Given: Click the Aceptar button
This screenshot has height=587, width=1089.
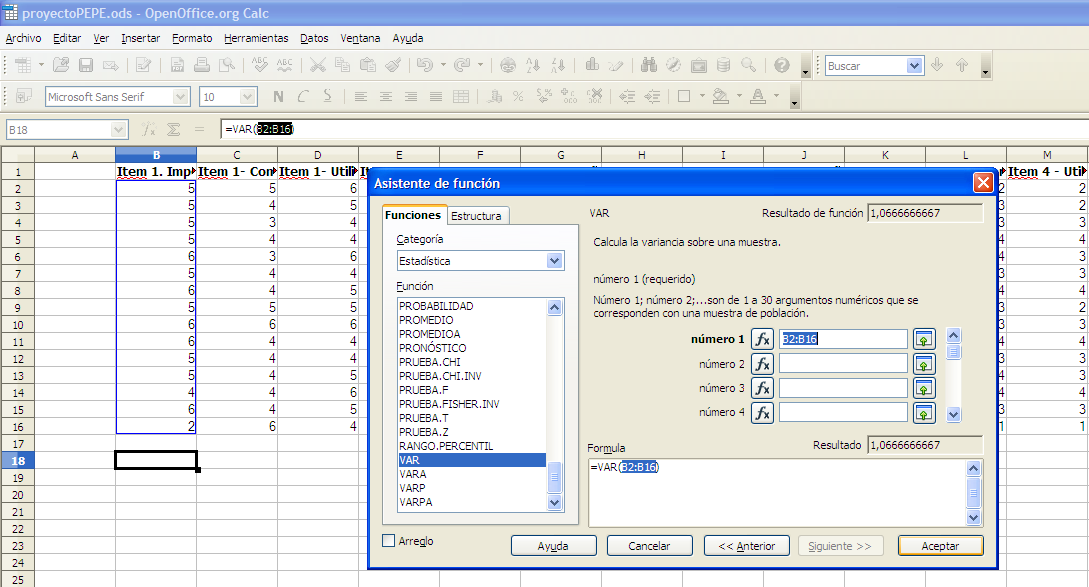Looking at the screenshot, I should click(x=940, y=546).
